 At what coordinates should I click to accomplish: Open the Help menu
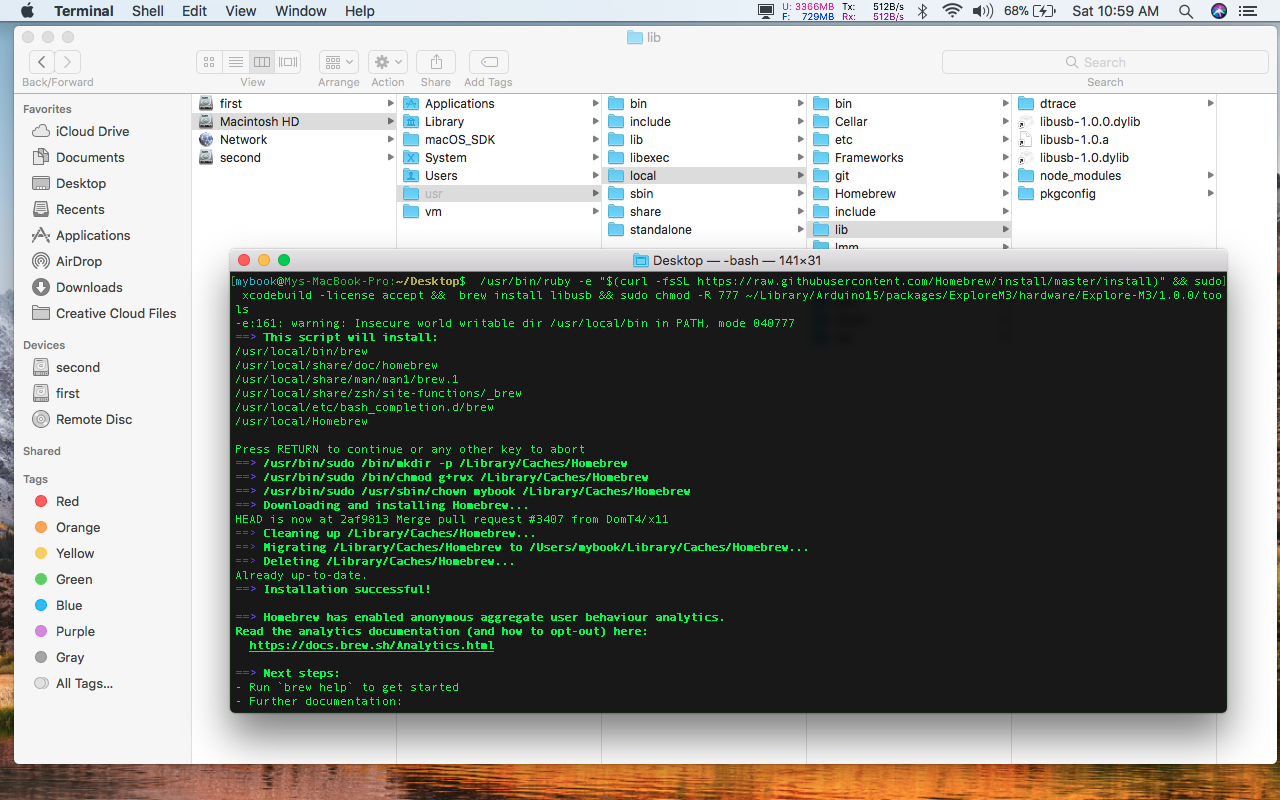click(x=359, y=11)
